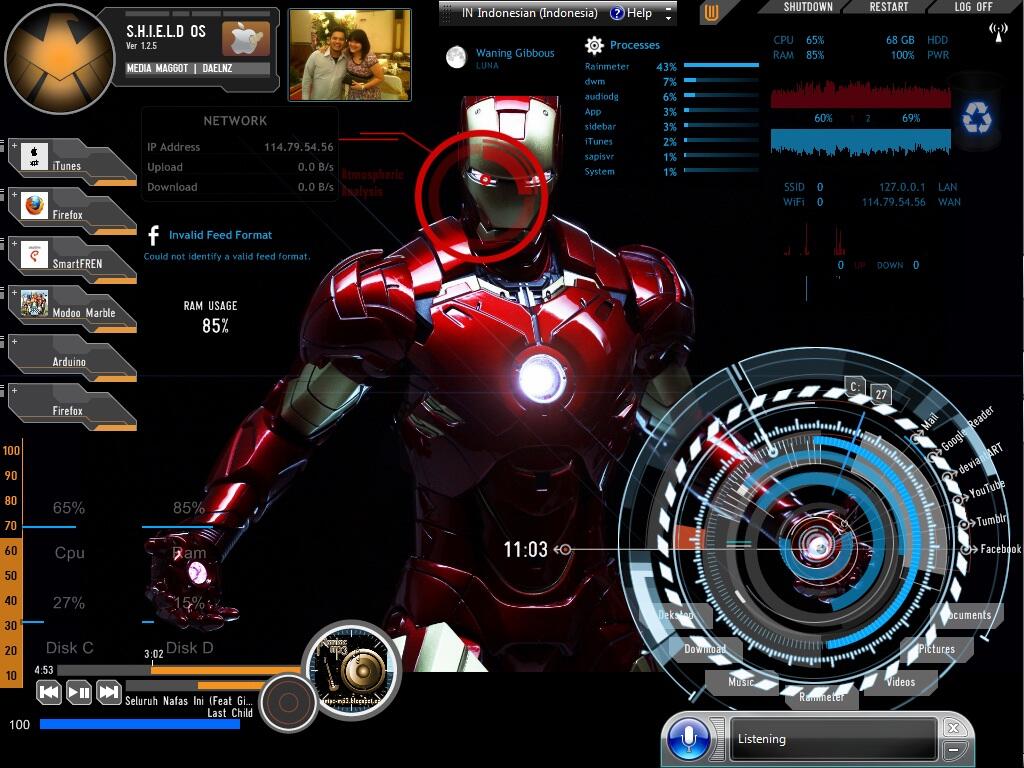Image resolution: width=1024 pixels, height=768 pixels.
Task: Launch the first Firefox shortcut with fox icon
Action: click(72, 211)
